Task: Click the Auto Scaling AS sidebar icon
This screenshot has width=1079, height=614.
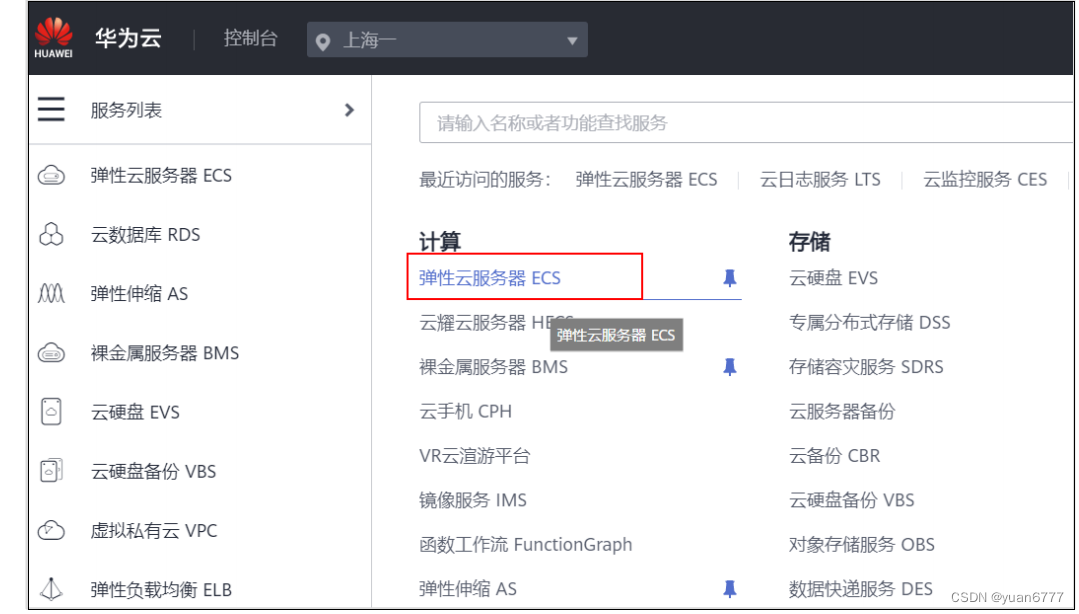Action: 52,294
